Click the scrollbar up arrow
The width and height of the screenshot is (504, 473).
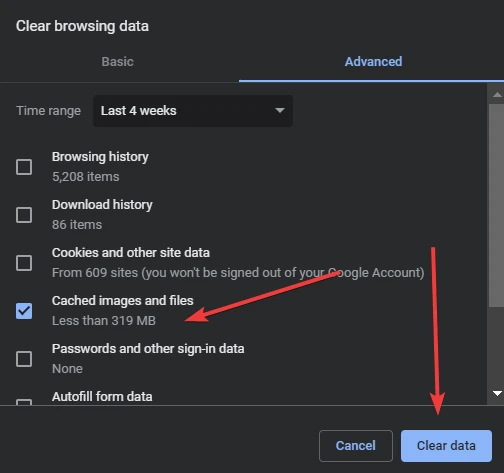tap(497, 95)
